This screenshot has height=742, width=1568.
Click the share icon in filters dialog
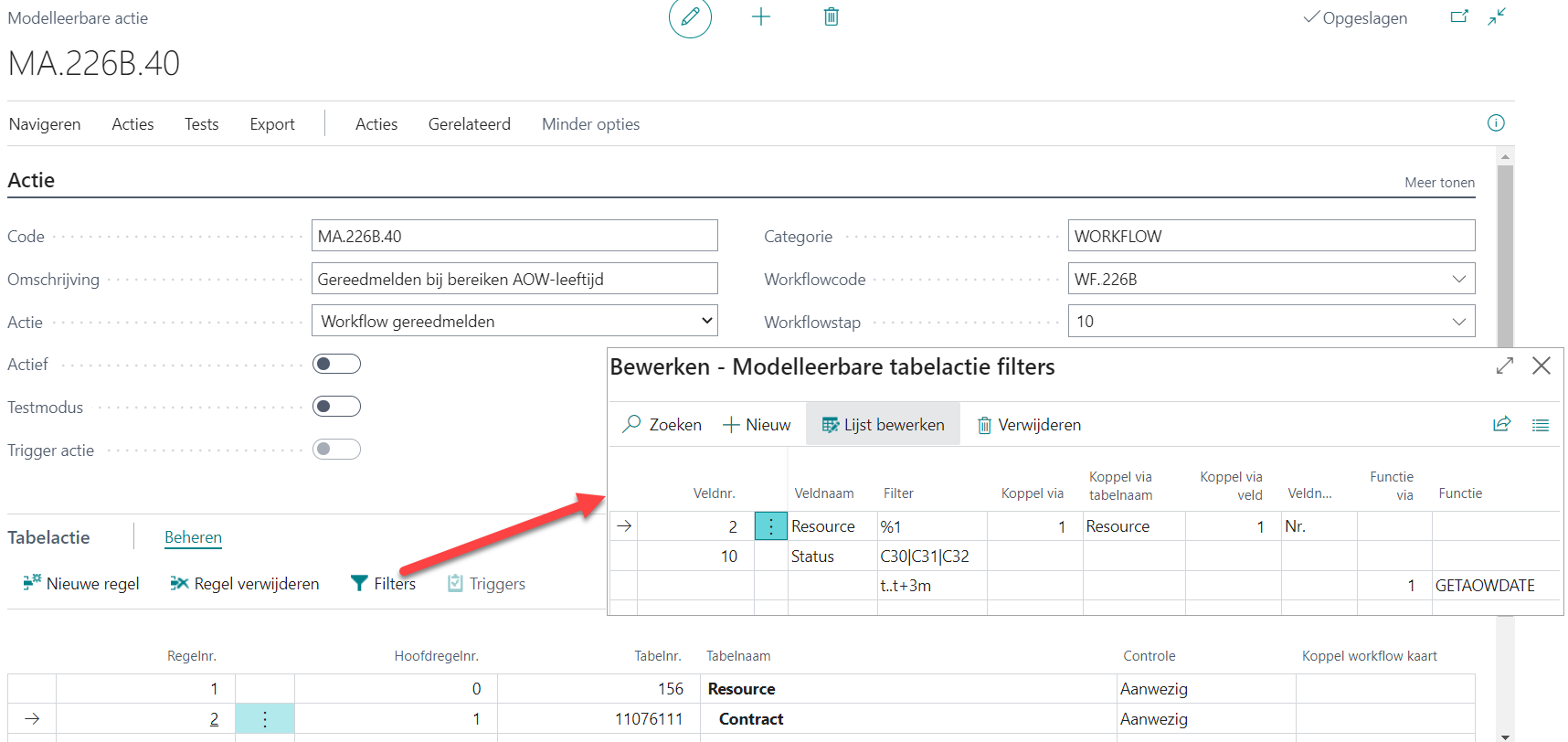click(1501, 425)
